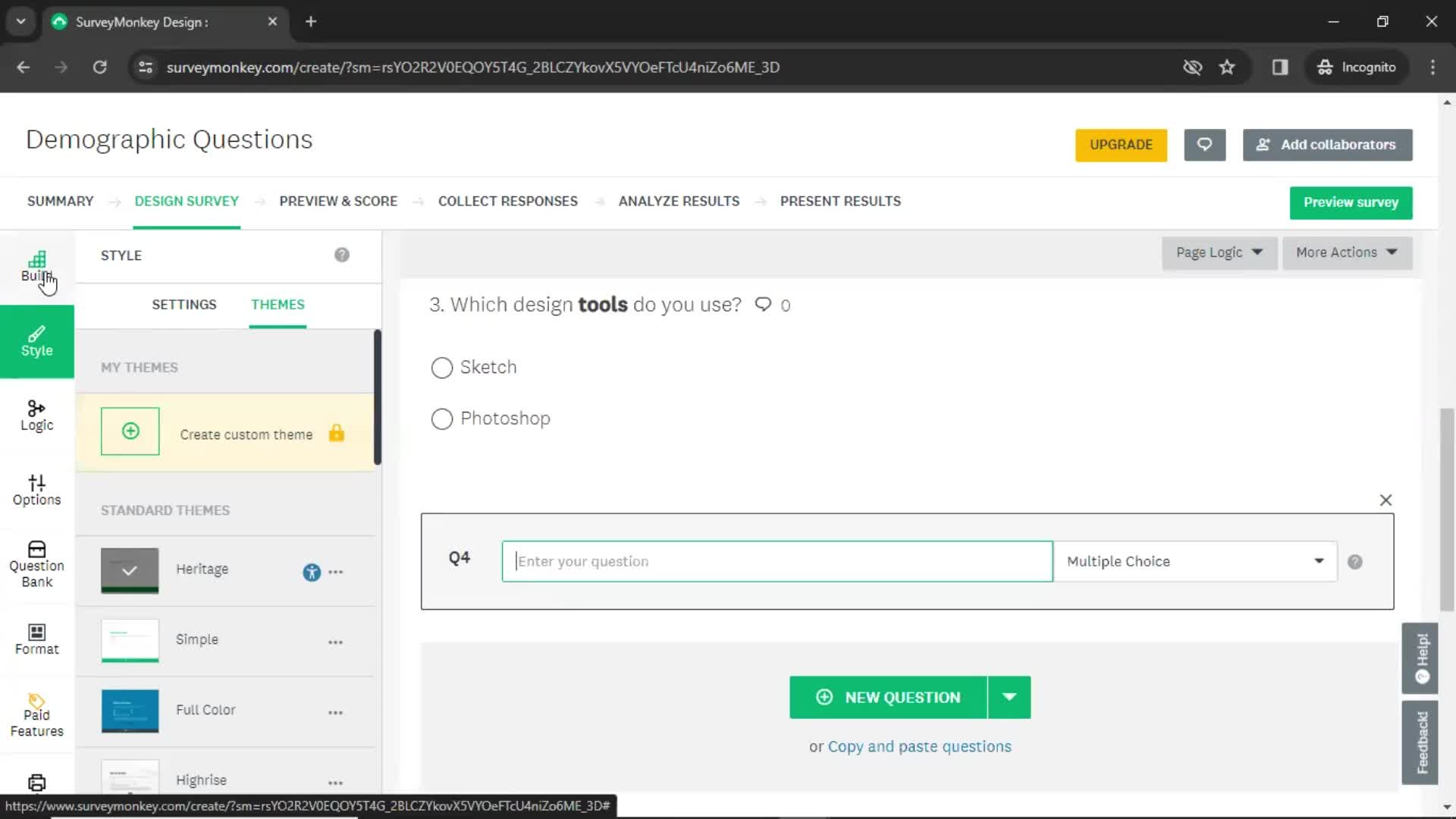Switch to the THEMES tab

click(277, 304)
